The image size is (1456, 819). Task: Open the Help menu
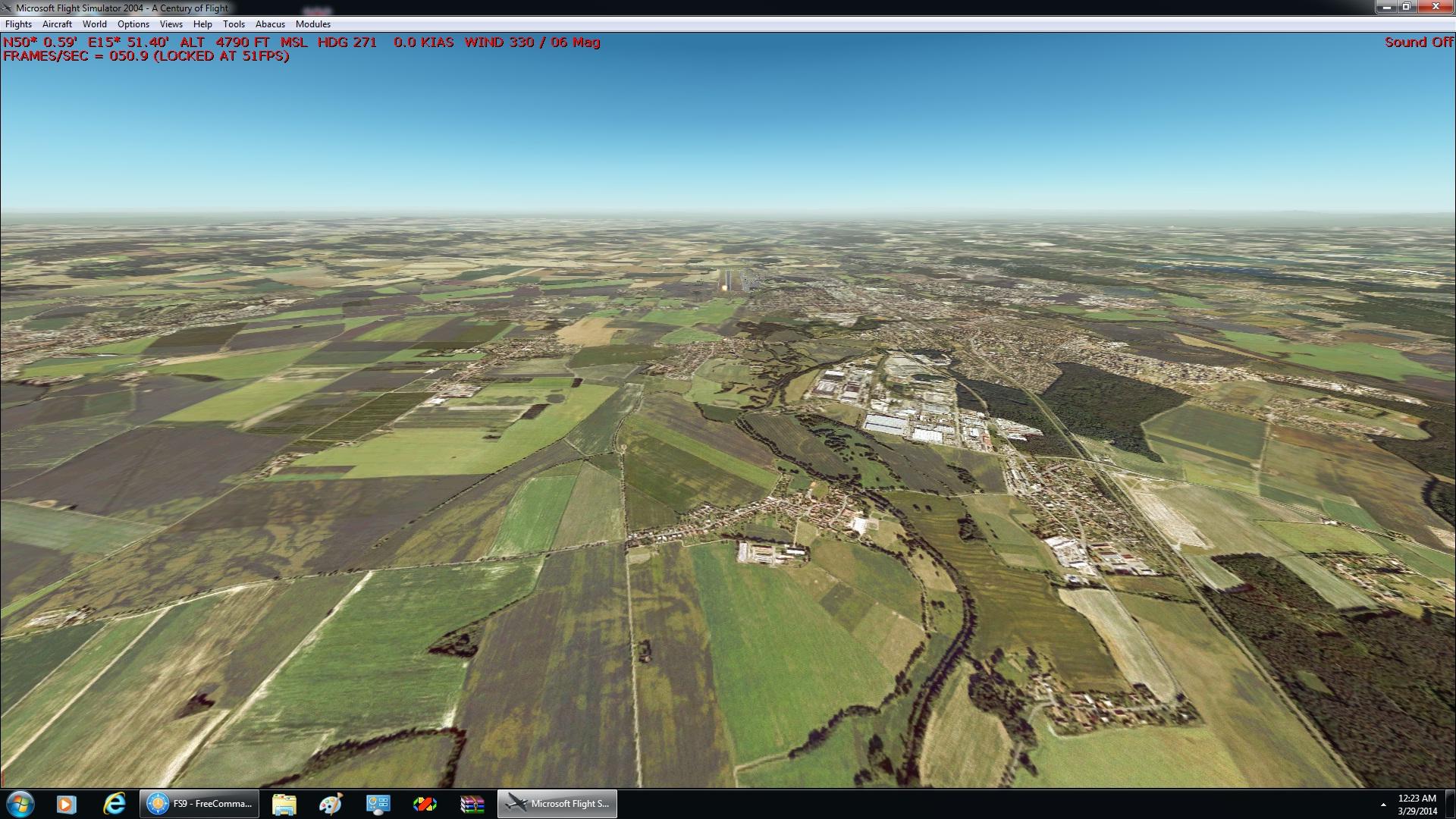pos(202,24)
